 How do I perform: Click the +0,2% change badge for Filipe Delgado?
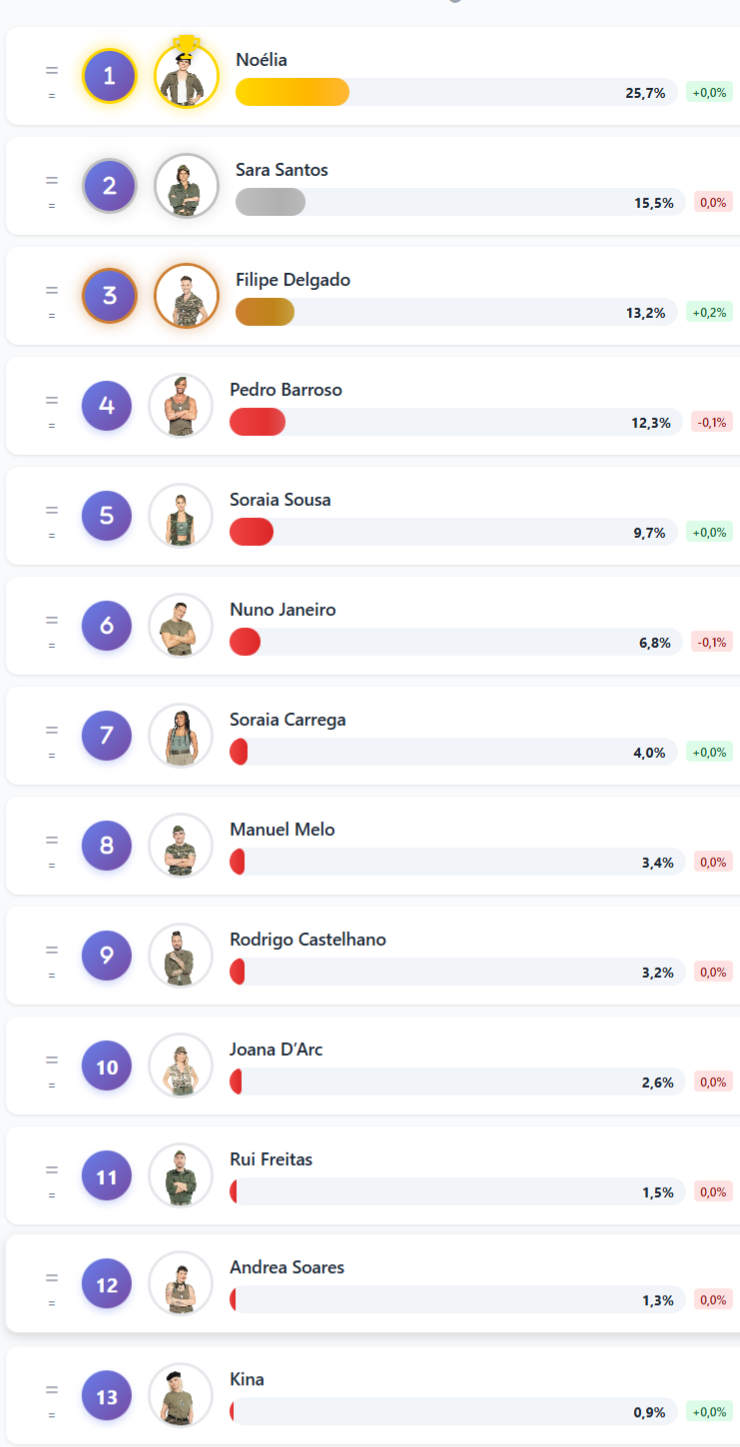click(x=711, y=312)
